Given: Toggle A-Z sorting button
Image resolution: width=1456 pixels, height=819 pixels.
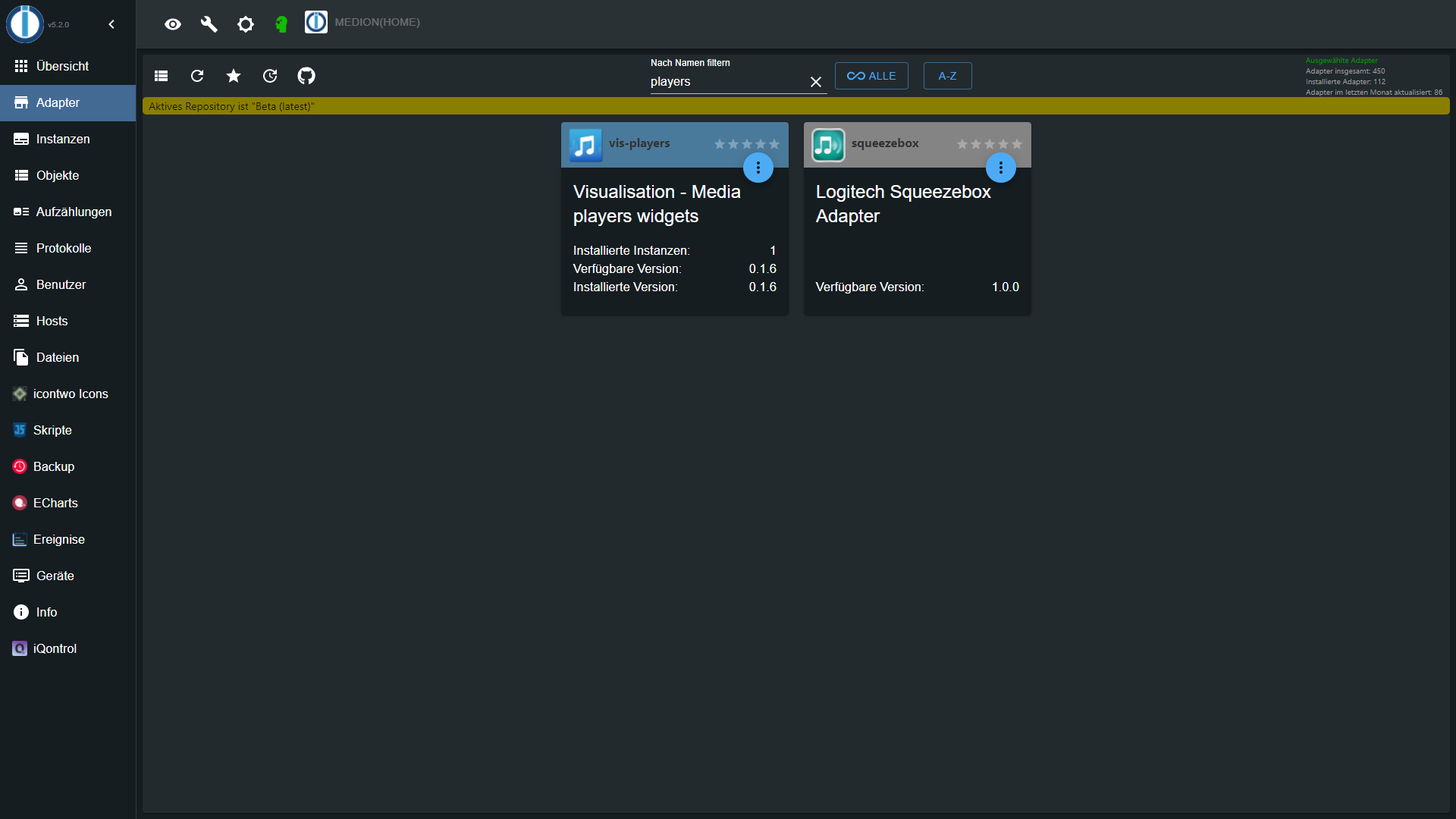Looking at the screenshot, I should [x=947, y=76].
